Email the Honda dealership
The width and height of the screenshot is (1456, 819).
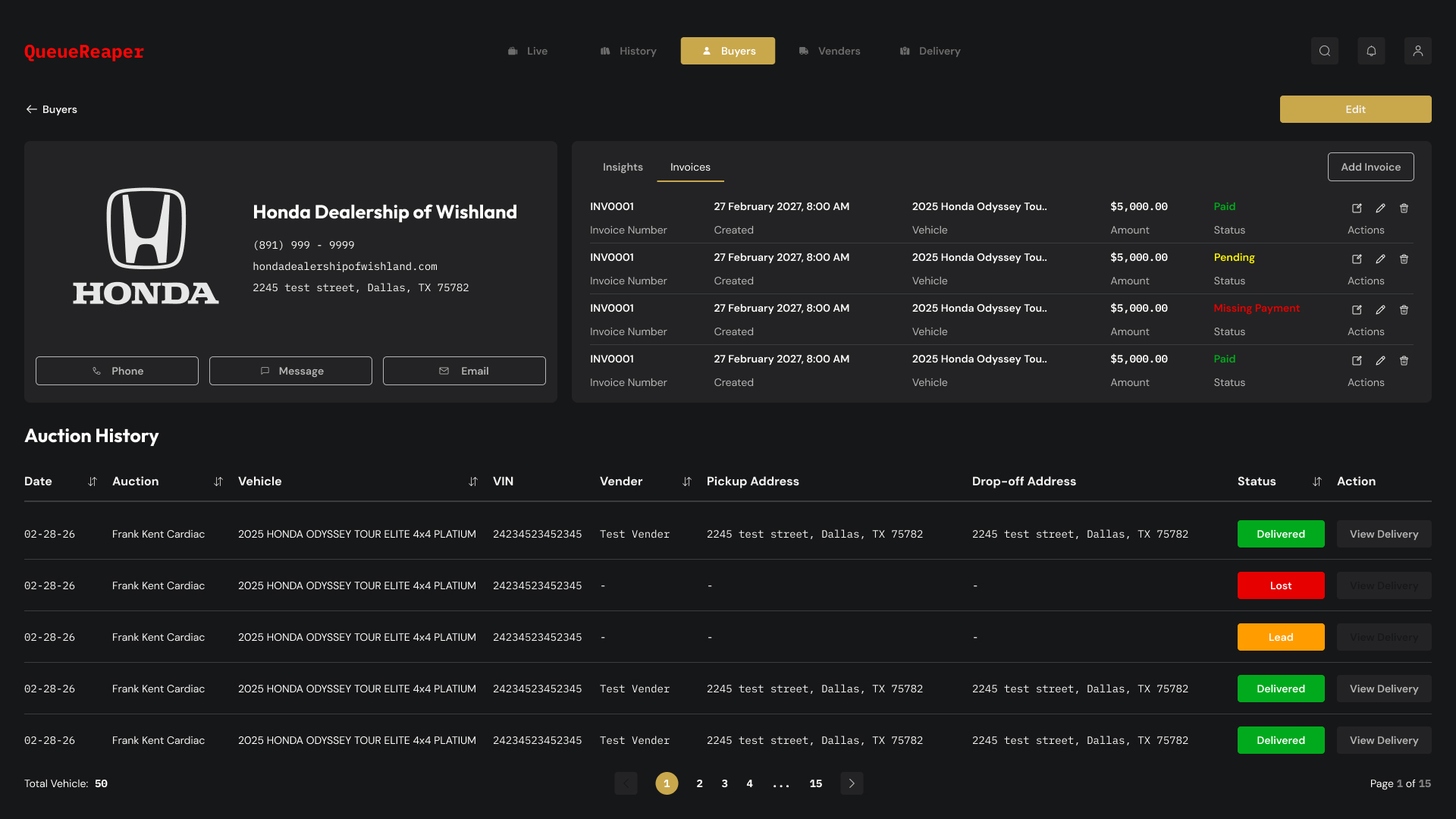[464, 371]
